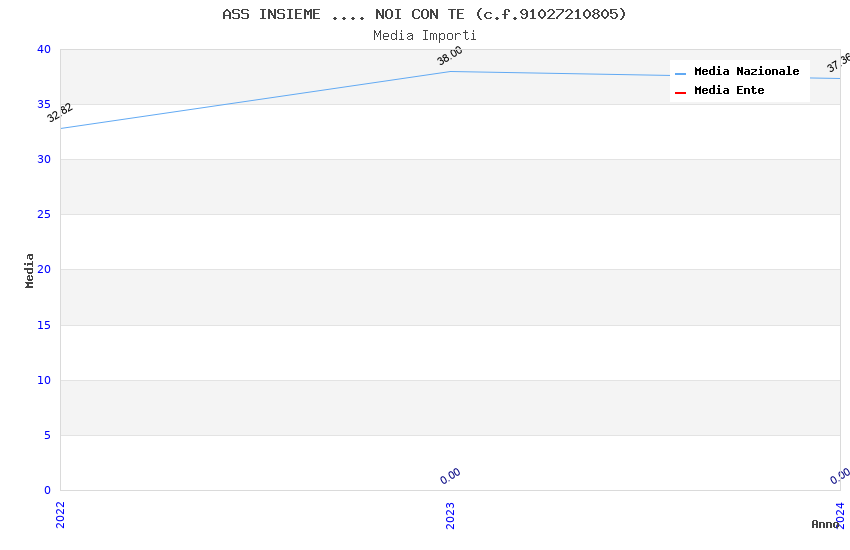Click the blue Media Nazionale legend swatch
Screen dimensions: 850x550
coord(680,73)
